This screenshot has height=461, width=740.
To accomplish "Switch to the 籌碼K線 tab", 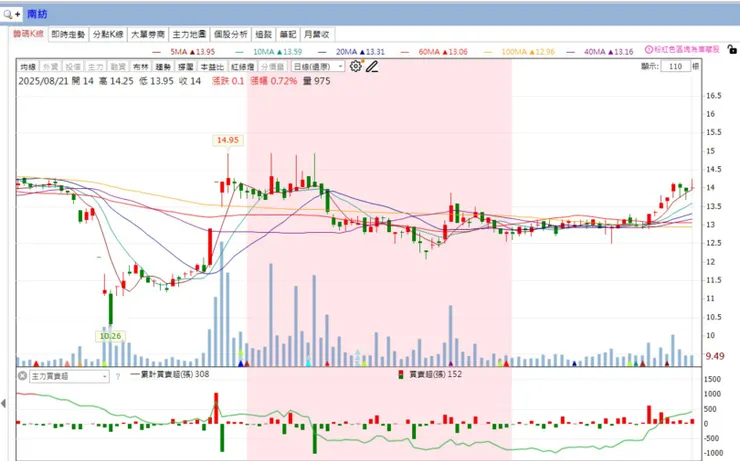I will pyautogui.click(x=28, y=34).
